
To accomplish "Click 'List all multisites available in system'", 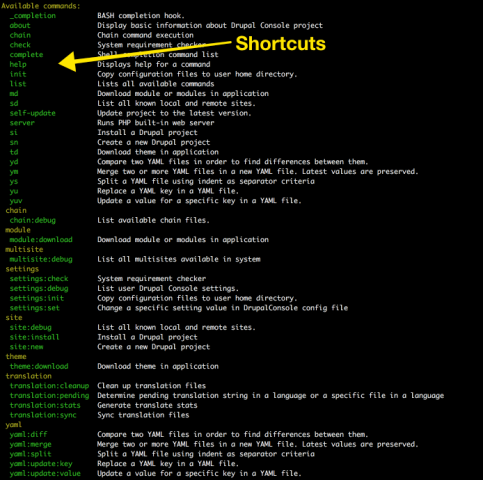I will pyautogui.click(x=179, y=259).
